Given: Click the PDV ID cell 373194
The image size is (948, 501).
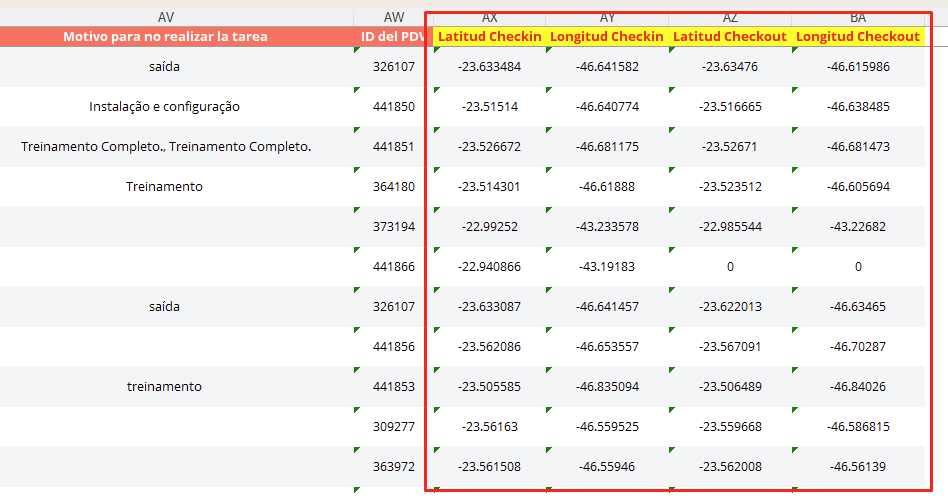Looking at the screenshot, I should (393, 227).
